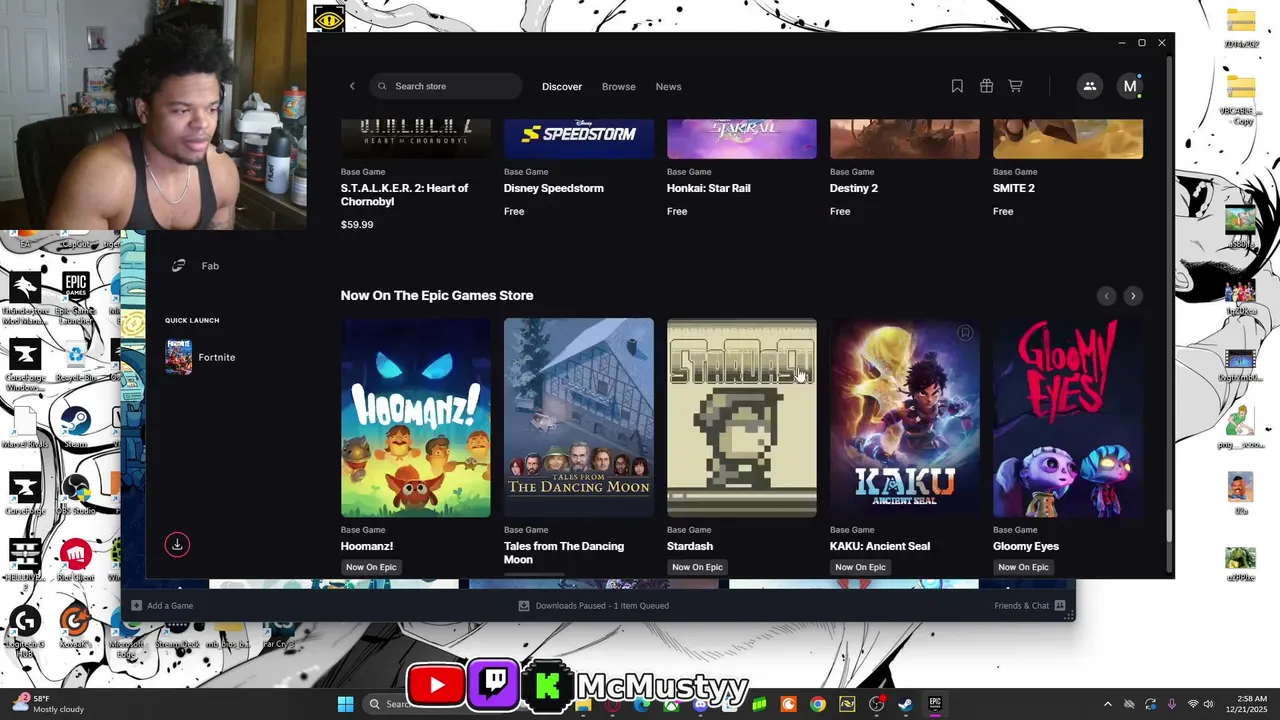Click the Now On Epic badge under Hoomanz!

(371, 567)
